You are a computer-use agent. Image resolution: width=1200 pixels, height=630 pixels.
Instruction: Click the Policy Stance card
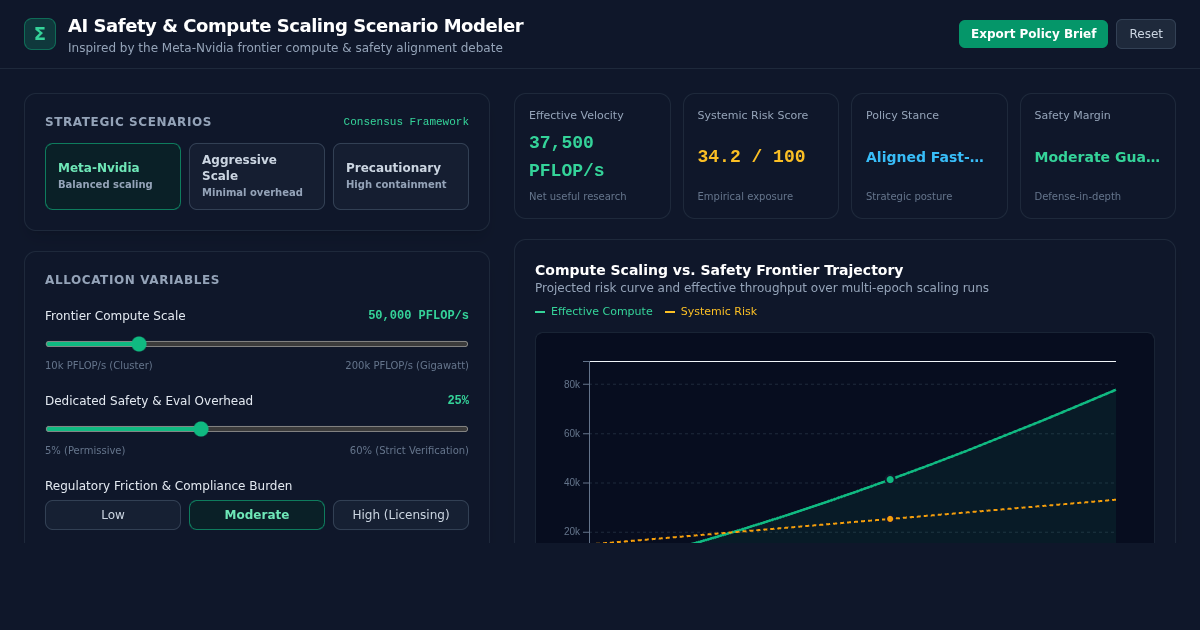(x=929, y=156)
